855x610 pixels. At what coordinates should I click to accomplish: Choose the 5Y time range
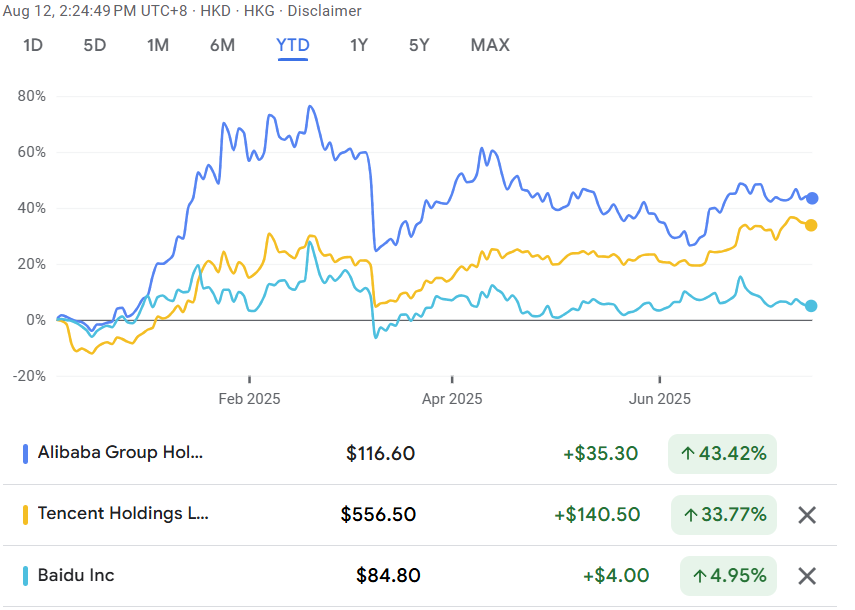click(419, 45)
